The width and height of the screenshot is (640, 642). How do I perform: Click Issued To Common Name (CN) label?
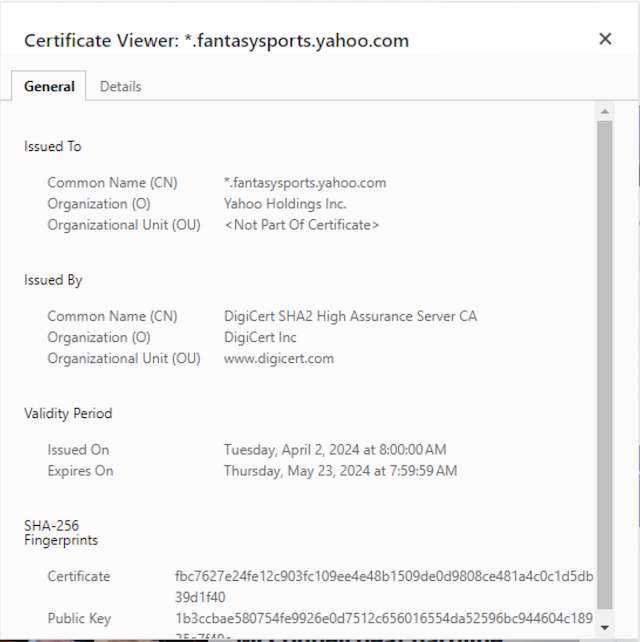(112, 183)
